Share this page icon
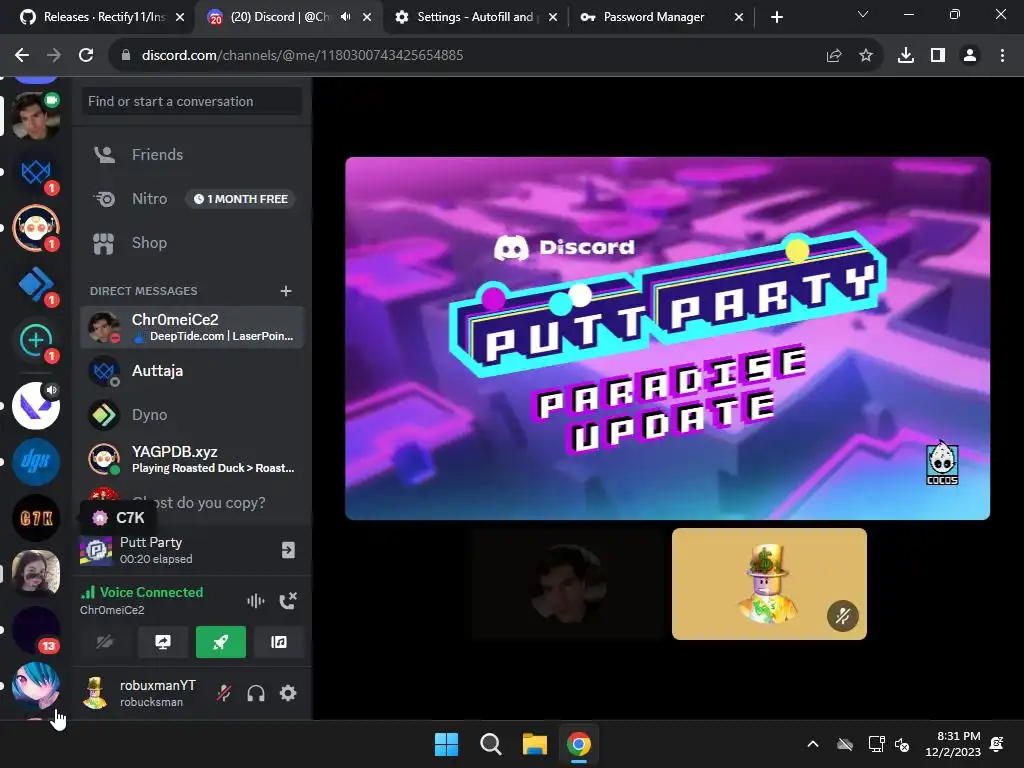Viewport: 1024px width, 768px height. (x=834, y=56)
